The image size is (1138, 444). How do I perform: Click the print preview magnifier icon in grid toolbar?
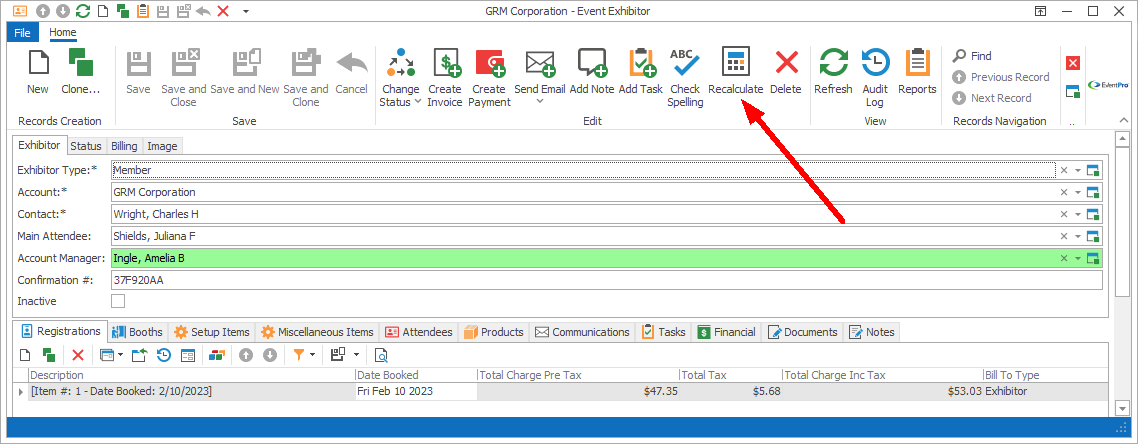pyautogui.click(x=381, y=355)
